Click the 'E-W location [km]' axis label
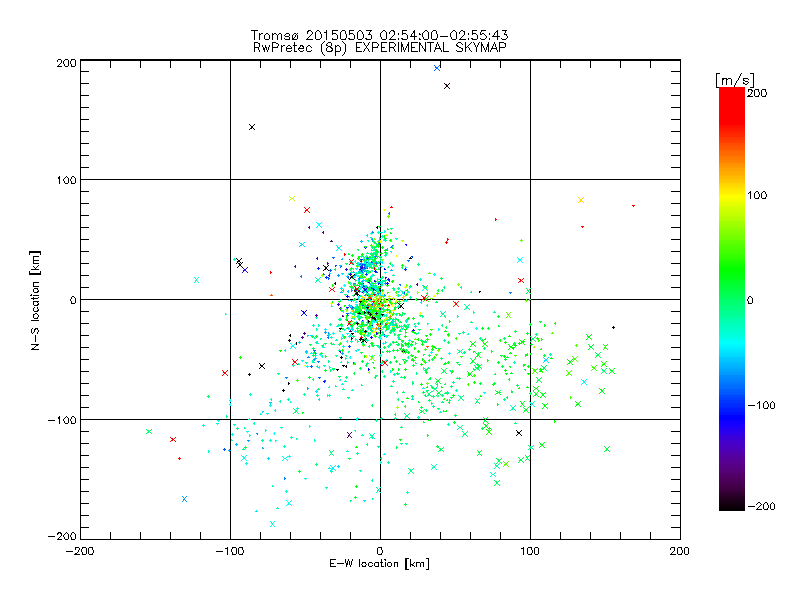 [x=380, y=563]
